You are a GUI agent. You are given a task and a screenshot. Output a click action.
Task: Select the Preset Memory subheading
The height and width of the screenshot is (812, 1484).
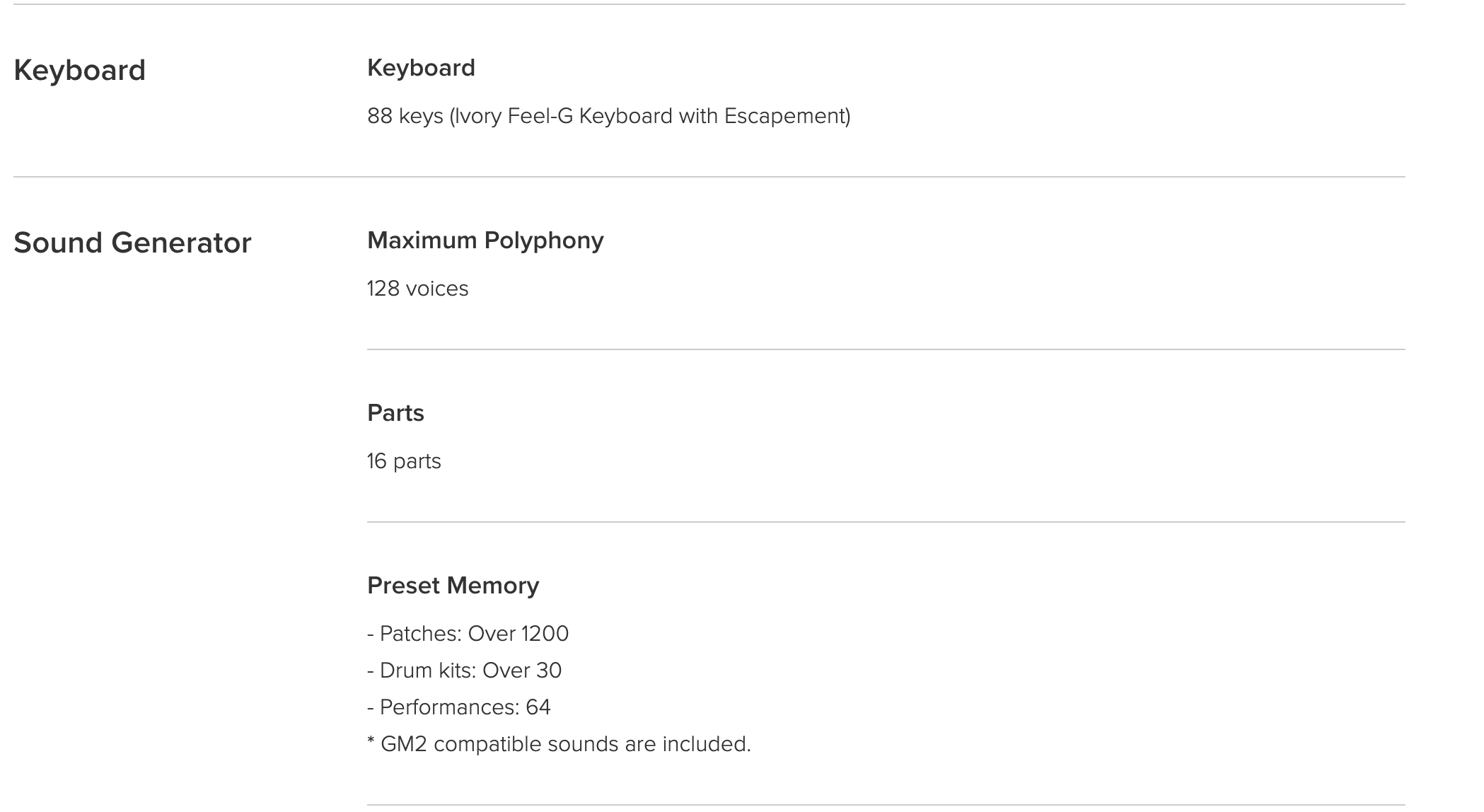[x=453, y=586]
